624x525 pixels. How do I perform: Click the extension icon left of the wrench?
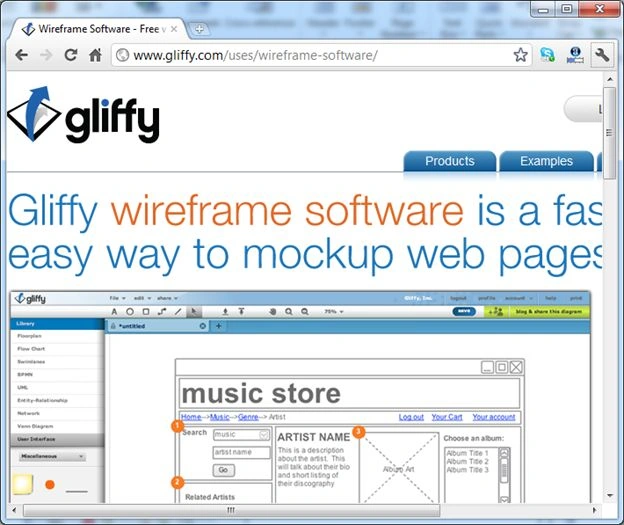pyautogui.click(x=575, y=55)
